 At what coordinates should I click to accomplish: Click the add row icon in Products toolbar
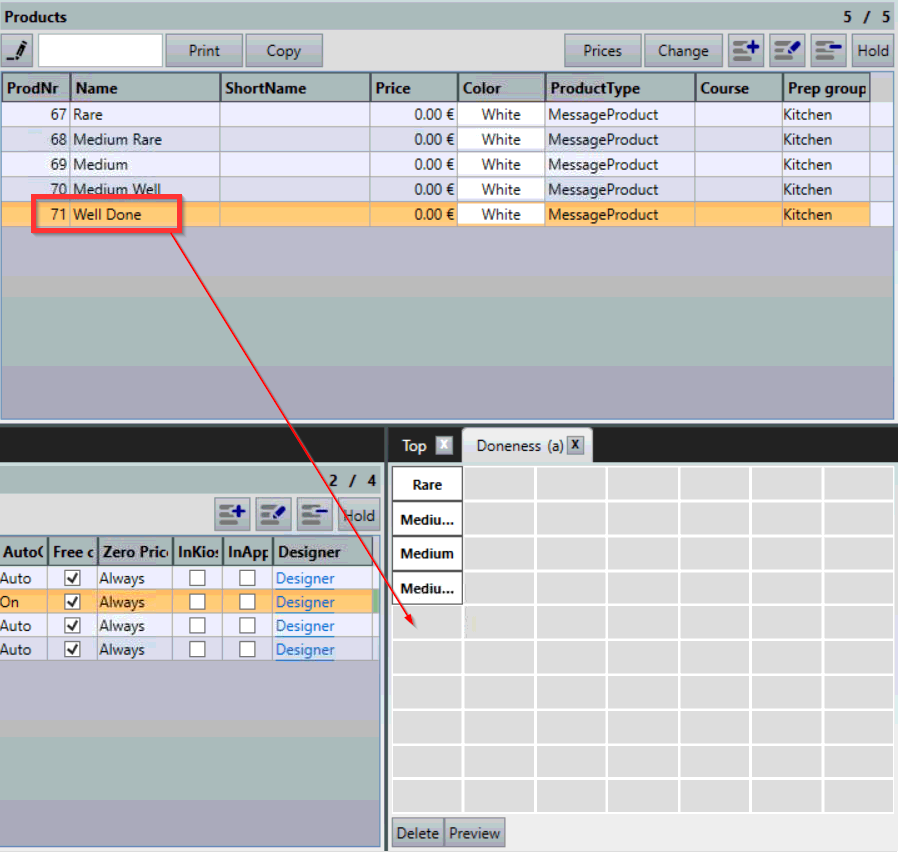click(746, 51)
